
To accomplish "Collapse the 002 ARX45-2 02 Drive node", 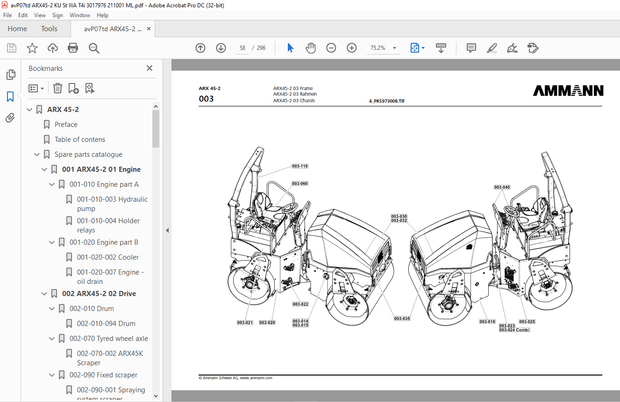I will tap(44, 294).
